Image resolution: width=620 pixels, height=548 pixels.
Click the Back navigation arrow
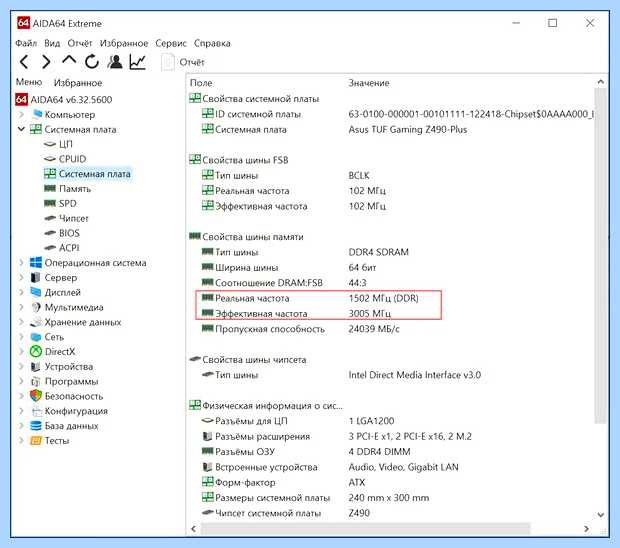24,62
